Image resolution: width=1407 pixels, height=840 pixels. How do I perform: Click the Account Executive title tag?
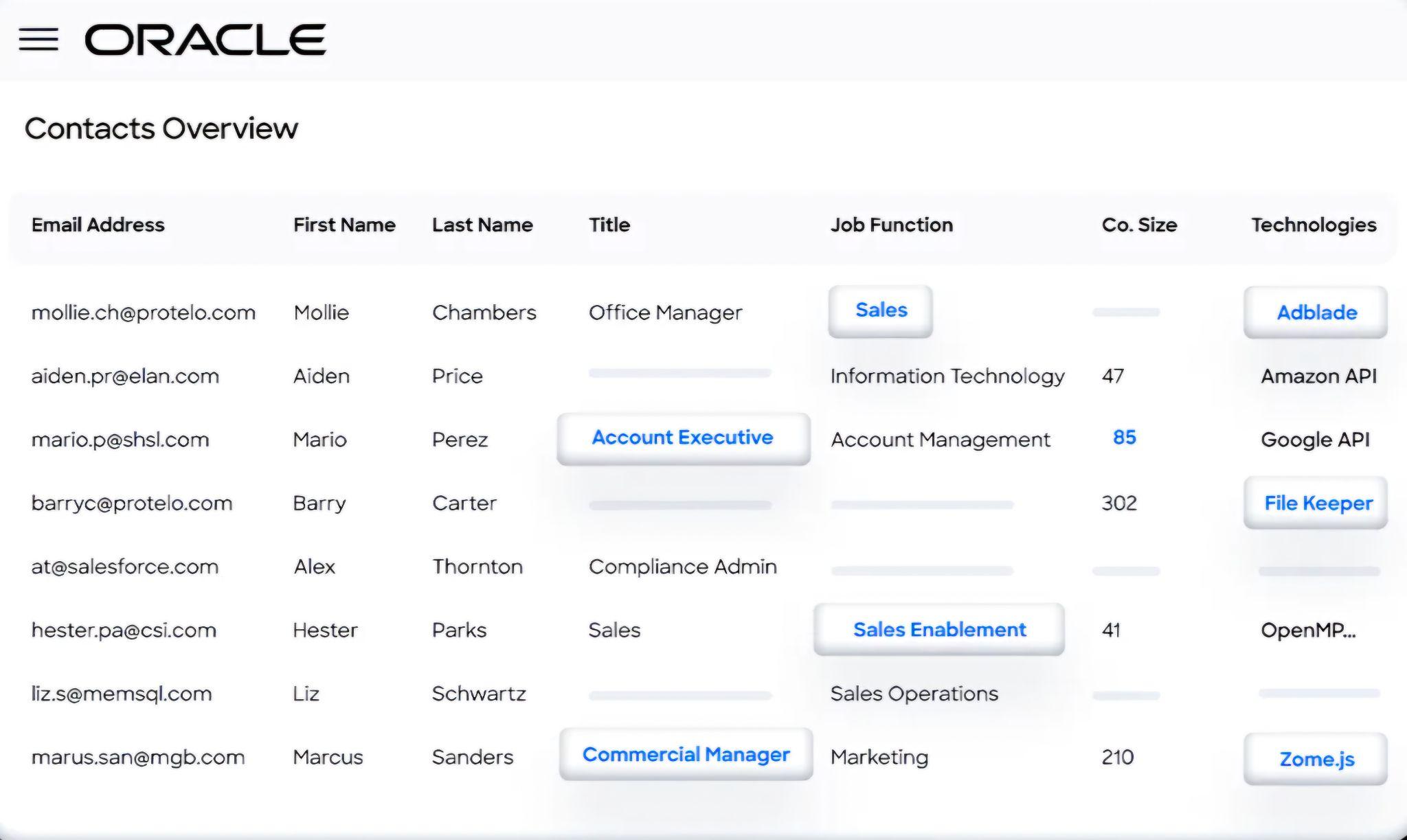pyautogui.click(x=684, y=438)
